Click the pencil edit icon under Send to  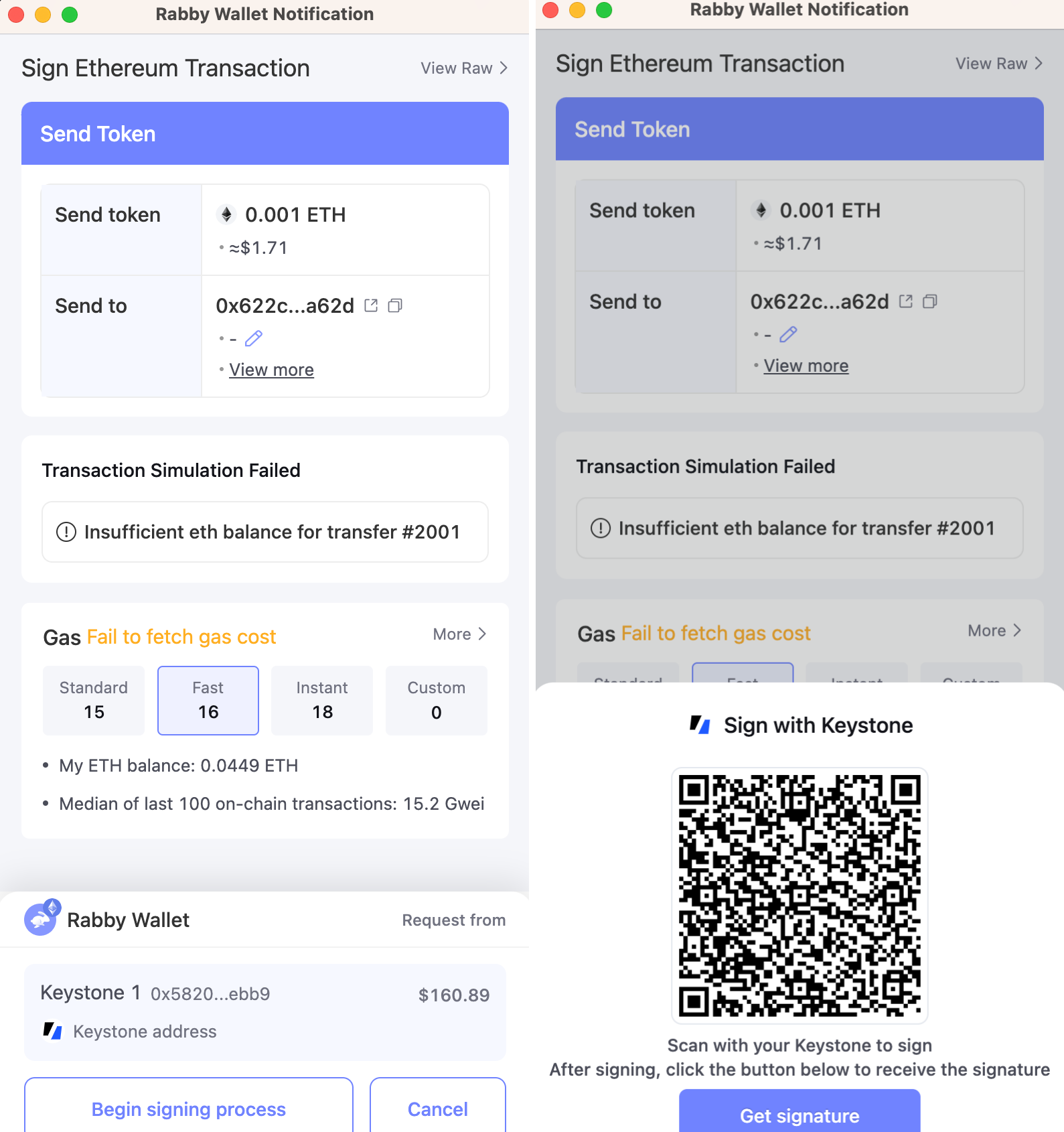254,338
